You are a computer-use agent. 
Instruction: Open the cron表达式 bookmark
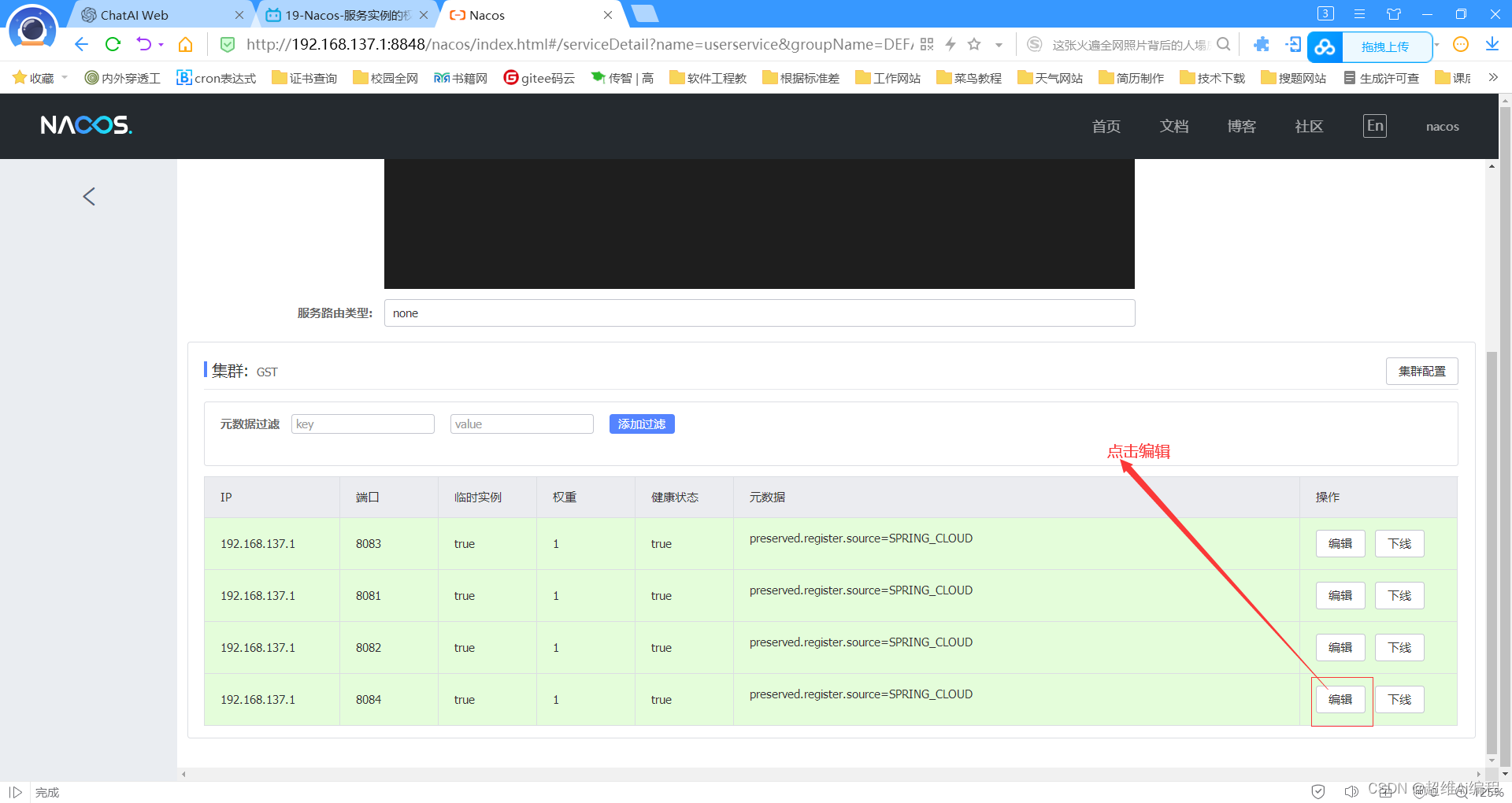[x=217, y=77]
